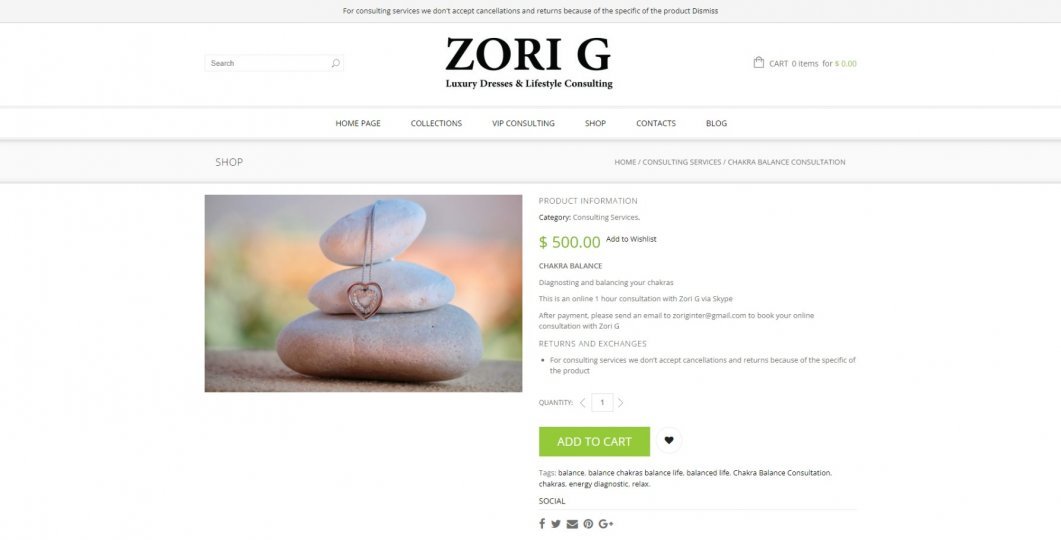The width and height of the screenshot is (1061, 540).
Task: Click the Add to Cart button
Action: coord(594,441)
